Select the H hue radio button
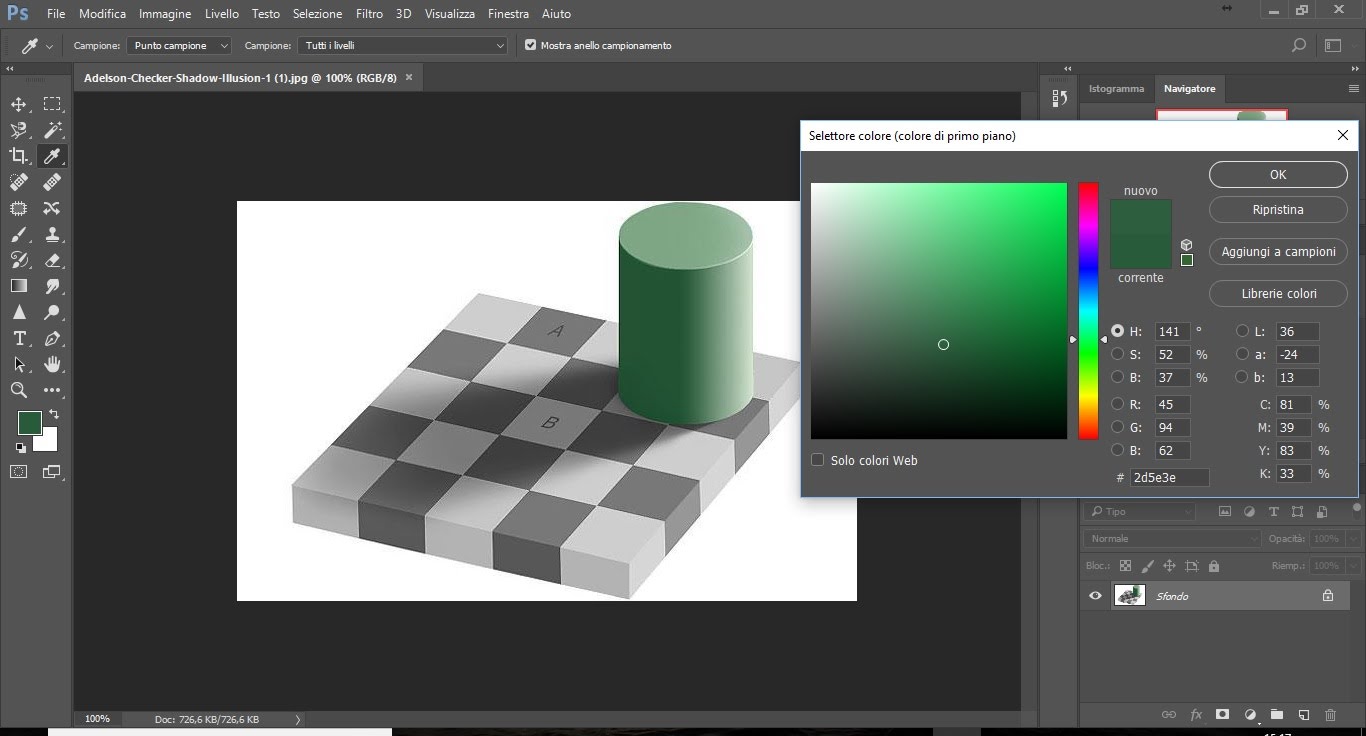This screenshot has height=736, width=1366. [x=1117, y=331]
